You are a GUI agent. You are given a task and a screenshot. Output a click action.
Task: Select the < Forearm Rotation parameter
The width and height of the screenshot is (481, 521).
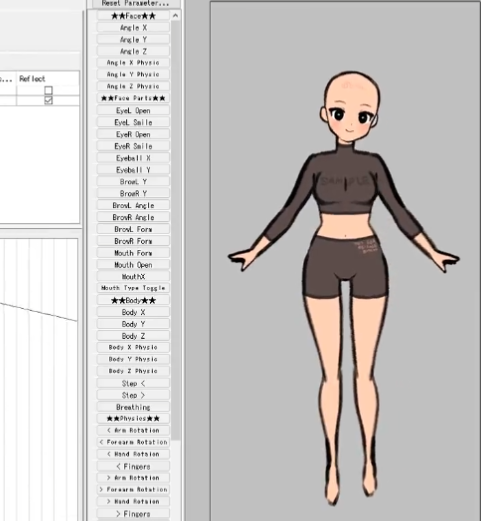tap(133, 442)
